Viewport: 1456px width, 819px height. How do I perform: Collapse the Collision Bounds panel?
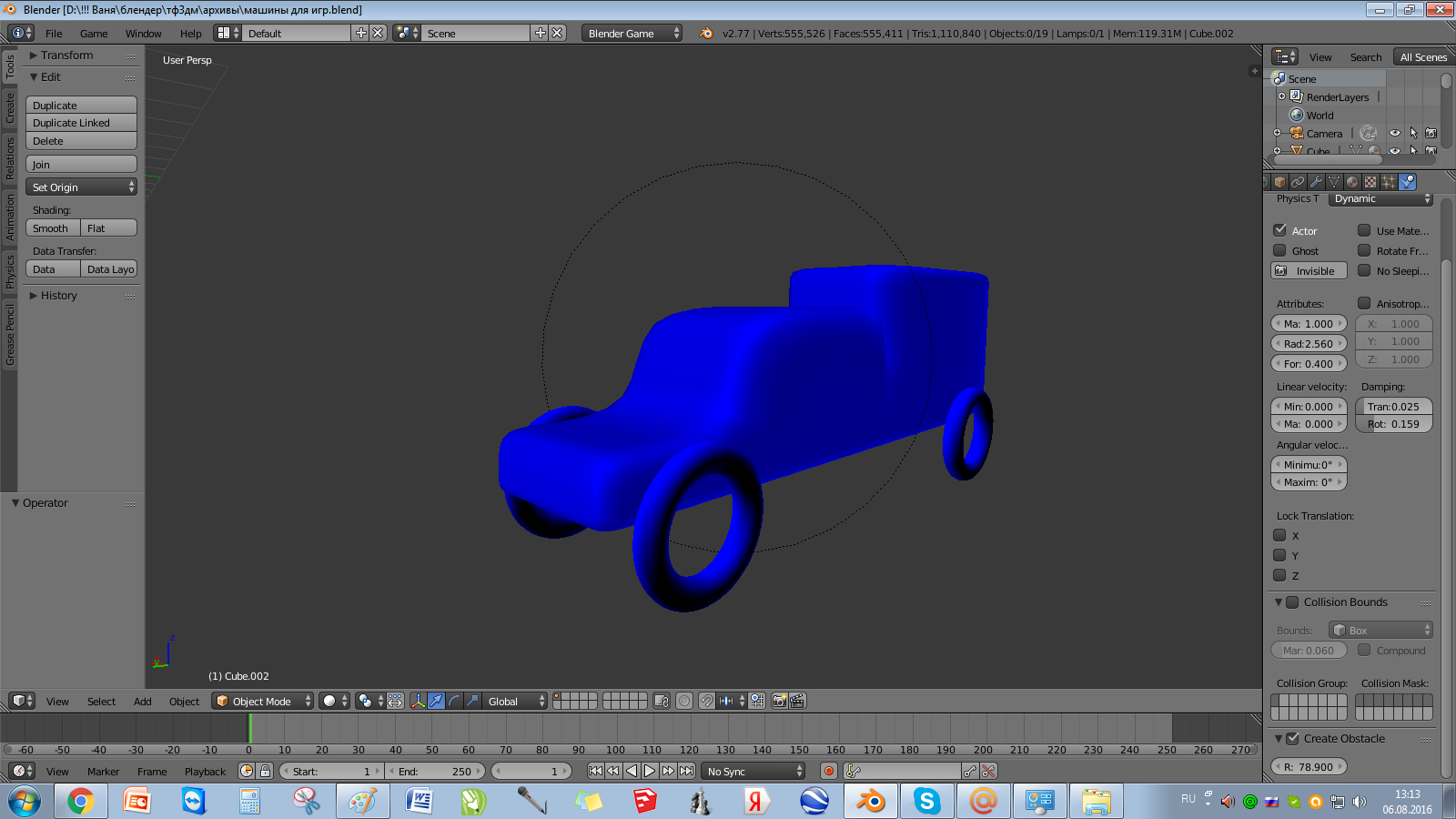[x=1279, y=602]
